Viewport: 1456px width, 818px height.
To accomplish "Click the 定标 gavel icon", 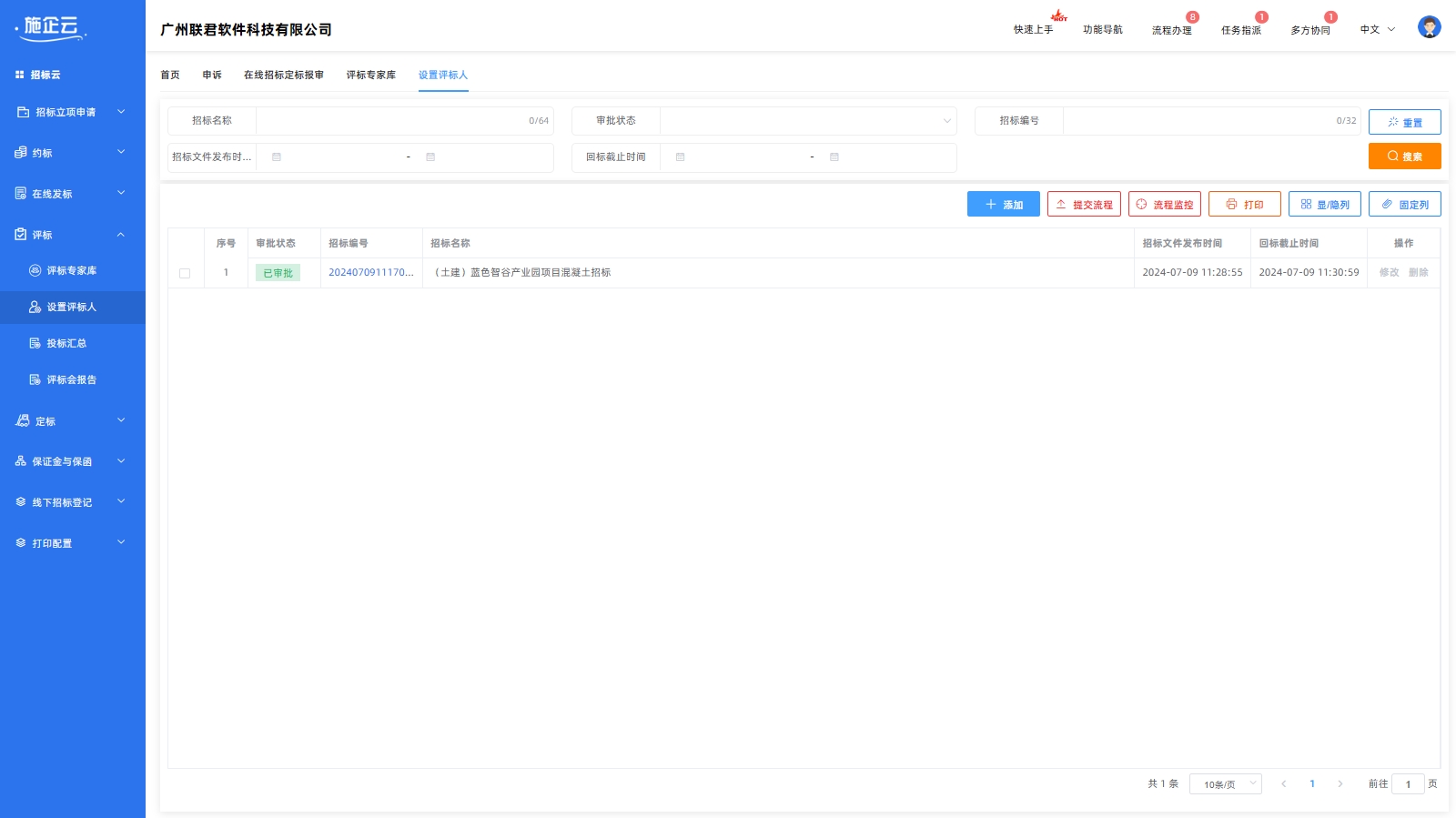I will pyautogui.click(x=23, y=420).
